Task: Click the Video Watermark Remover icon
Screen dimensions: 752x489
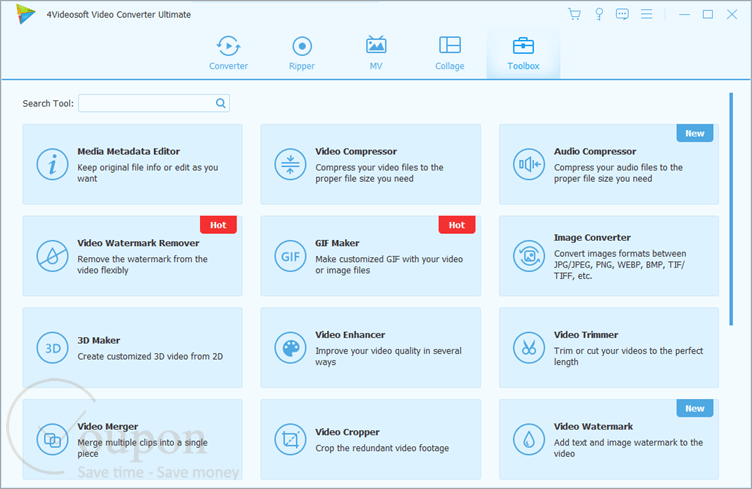Action: click(52, 256)
